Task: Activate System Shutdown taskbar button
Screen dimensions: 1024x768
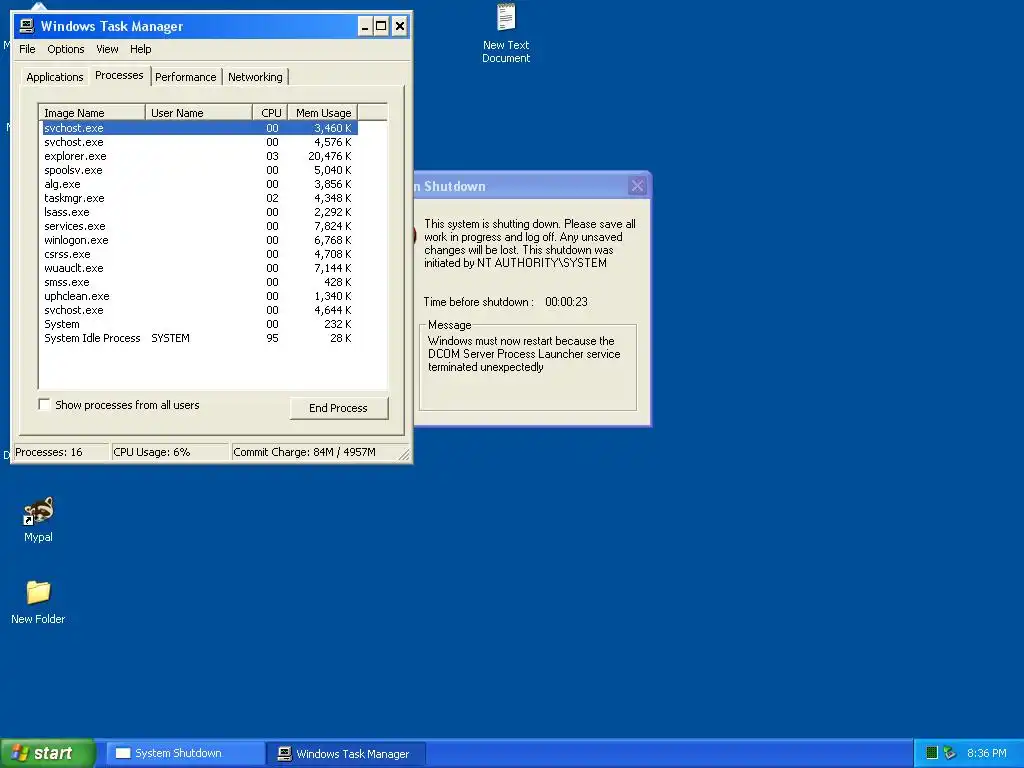Action: (185, 753)
